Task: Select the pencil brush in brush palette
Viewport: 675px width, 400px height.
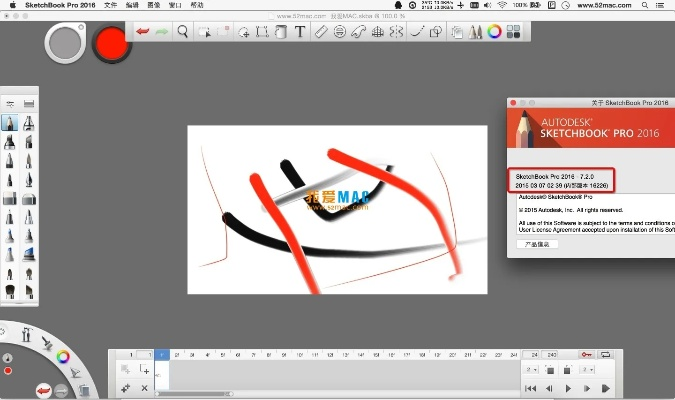Action: (9, 123)
